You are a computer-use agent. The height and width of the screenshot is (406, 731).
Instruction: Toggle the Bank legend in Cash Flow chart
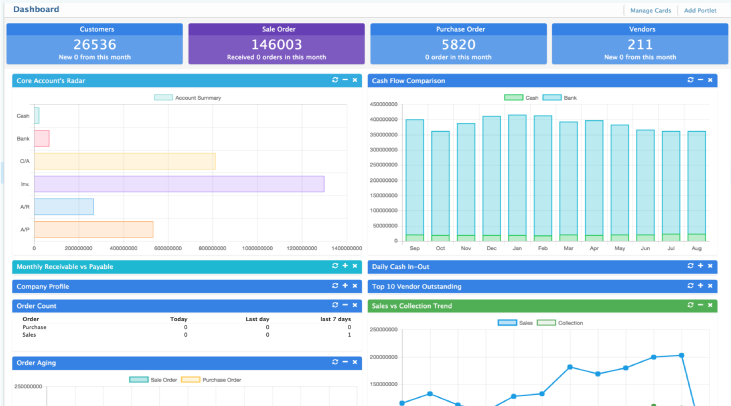point(551,98)
